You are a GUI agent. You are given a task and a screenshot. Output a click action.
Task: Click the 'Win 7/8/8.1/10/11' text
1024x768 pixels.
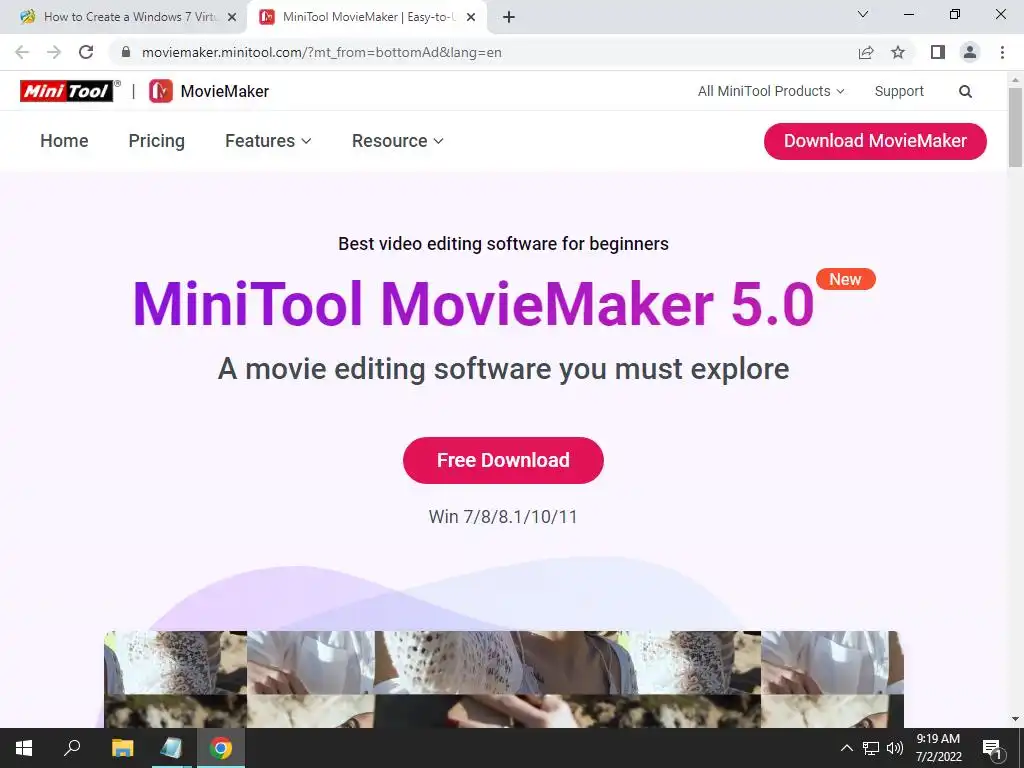point(504,517)
